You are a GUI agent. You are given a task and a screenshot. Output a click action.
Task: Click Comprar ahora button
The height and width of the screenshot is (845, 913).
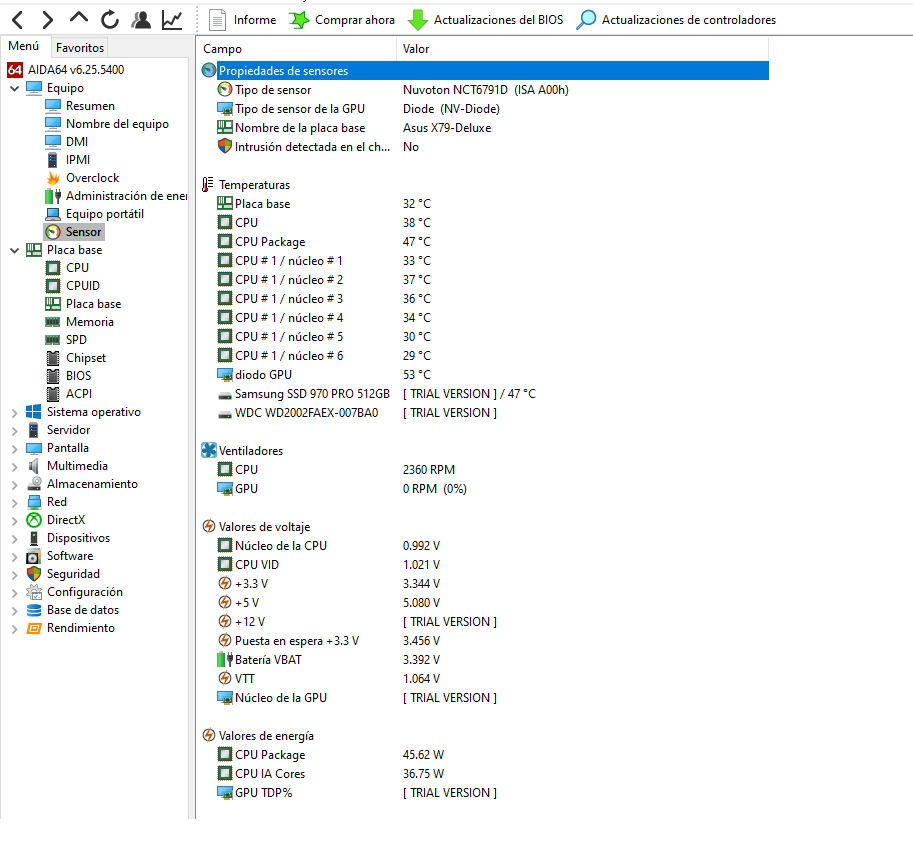[x=342, y=20]
